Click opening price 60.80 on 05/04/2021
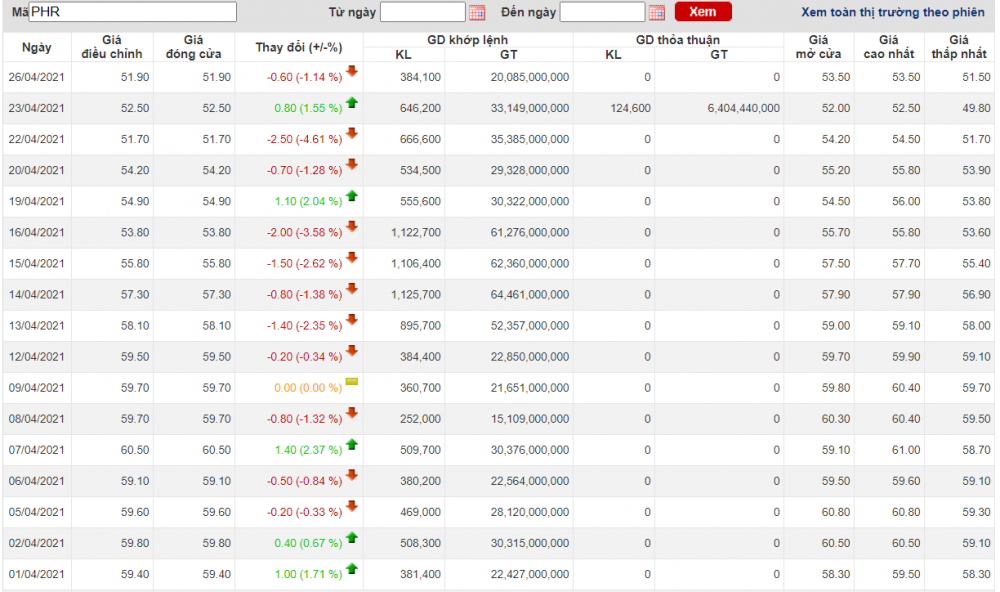Viewport: 1000px width, 592px height. [836, 512]
